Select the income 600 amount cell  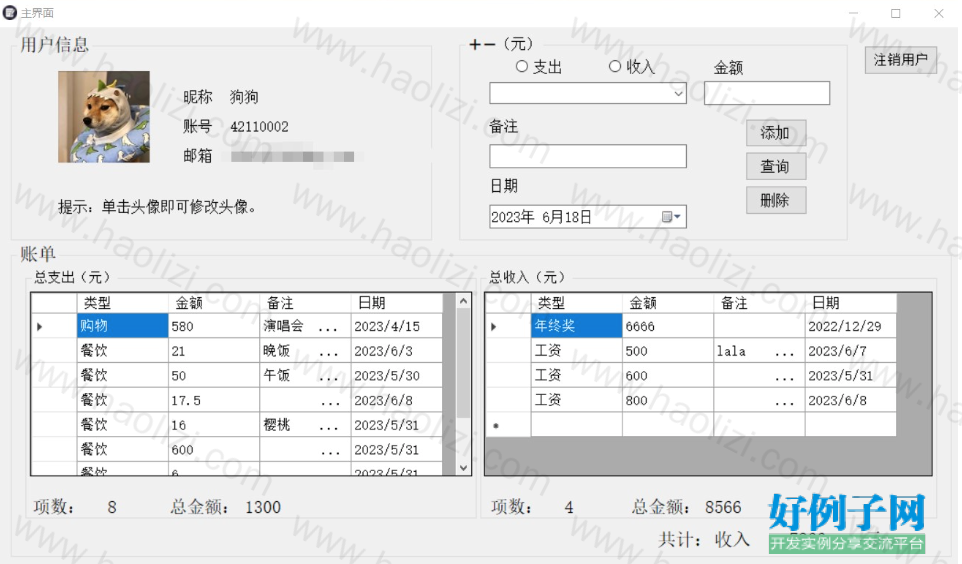click(x=668, y=375)
